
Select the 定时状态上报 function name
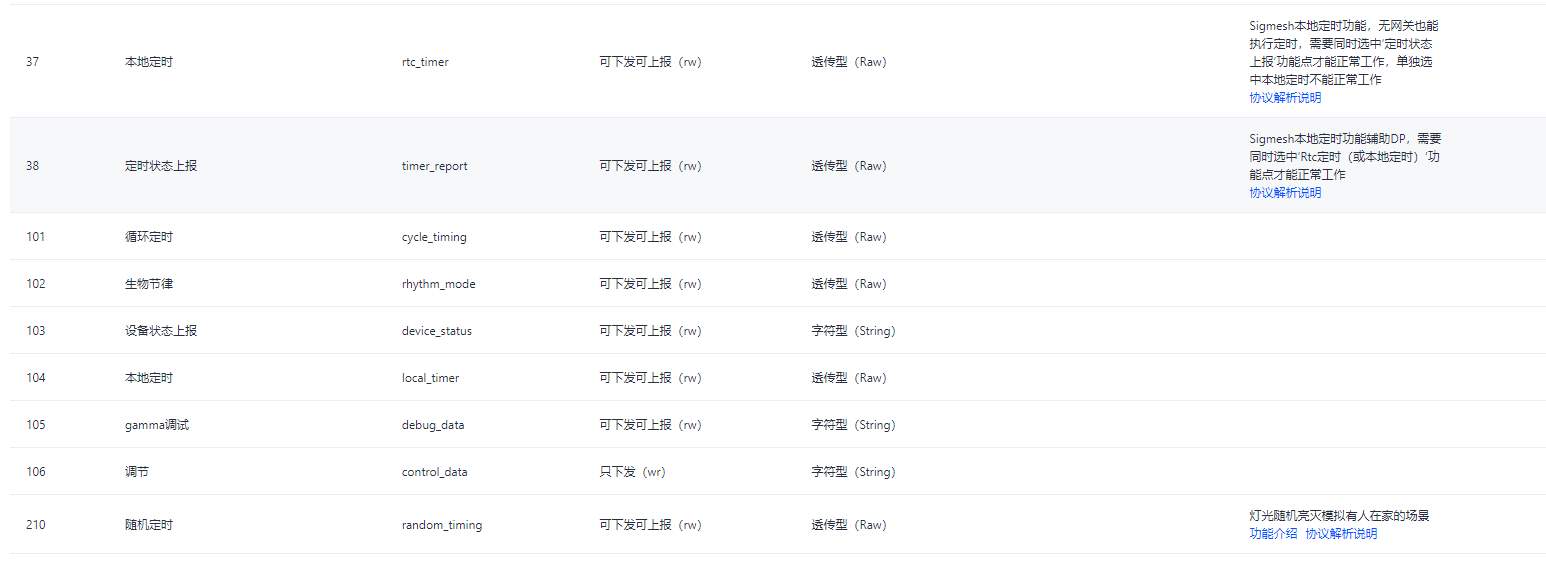[161, 166]
